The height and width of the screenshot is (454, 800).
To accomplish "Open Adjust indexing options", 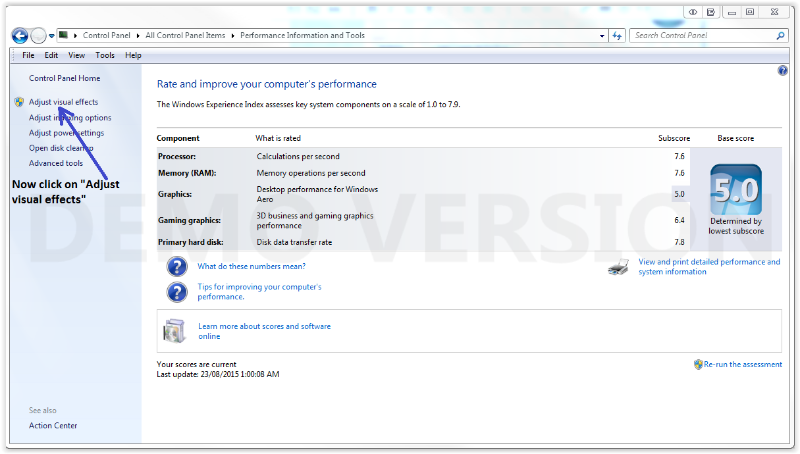I will (70, 117).
